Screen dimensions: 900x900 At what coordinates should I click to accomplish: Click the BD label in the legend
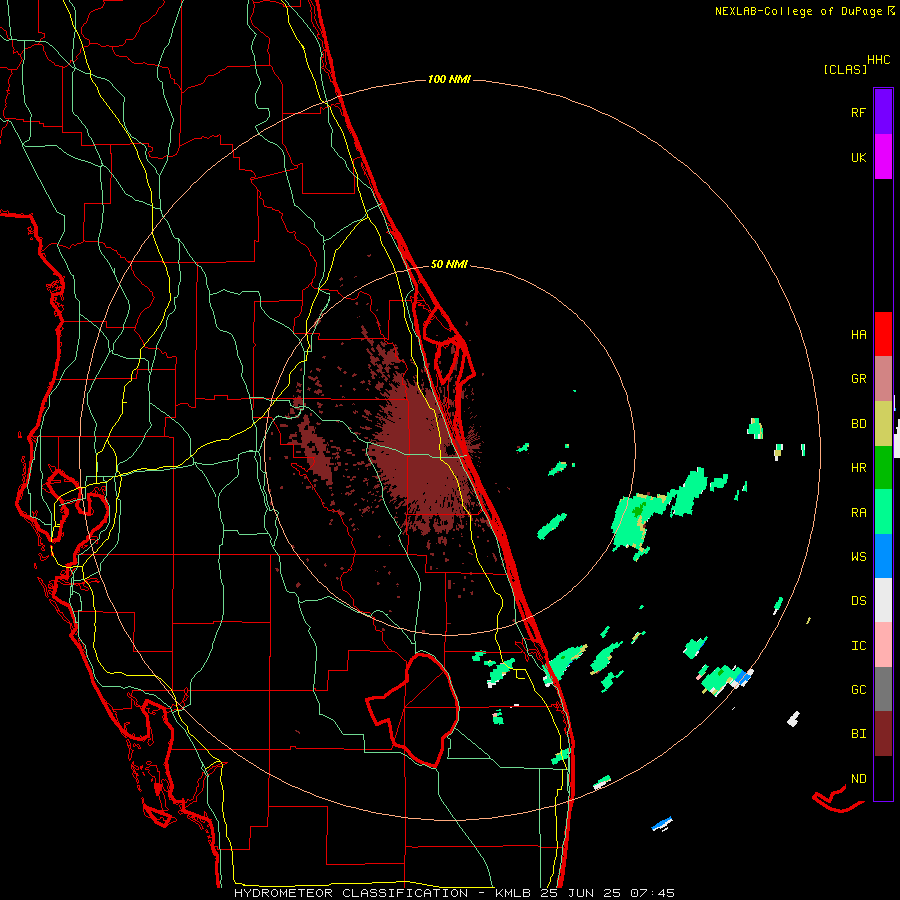pyautogui.click(x=858, y=424)
